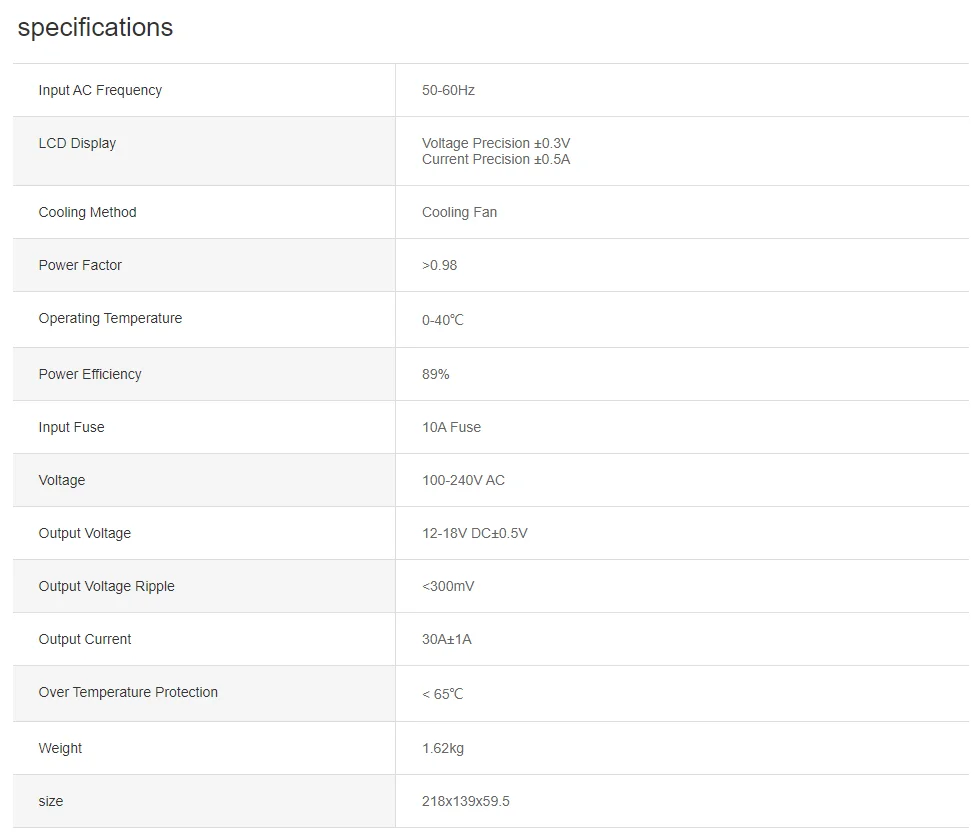This screenshot has width=971, height=839.
Task: Click the Voltage Precision ±0.3V text
Action: [x=496, y=143]
